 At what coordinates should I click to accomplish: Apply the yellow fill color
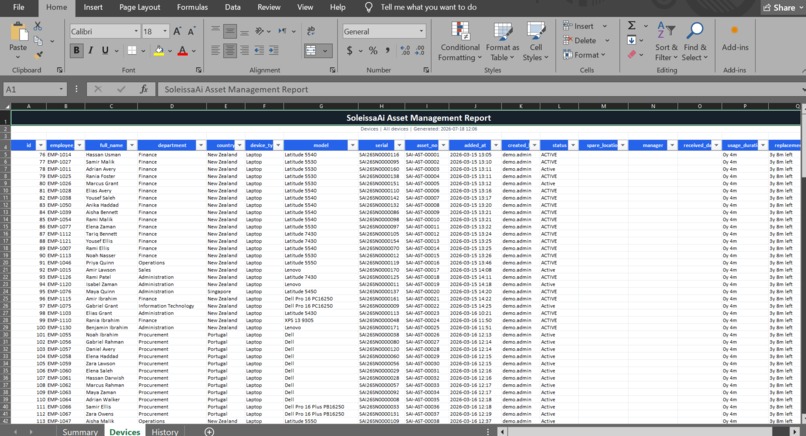pos(159,50)
